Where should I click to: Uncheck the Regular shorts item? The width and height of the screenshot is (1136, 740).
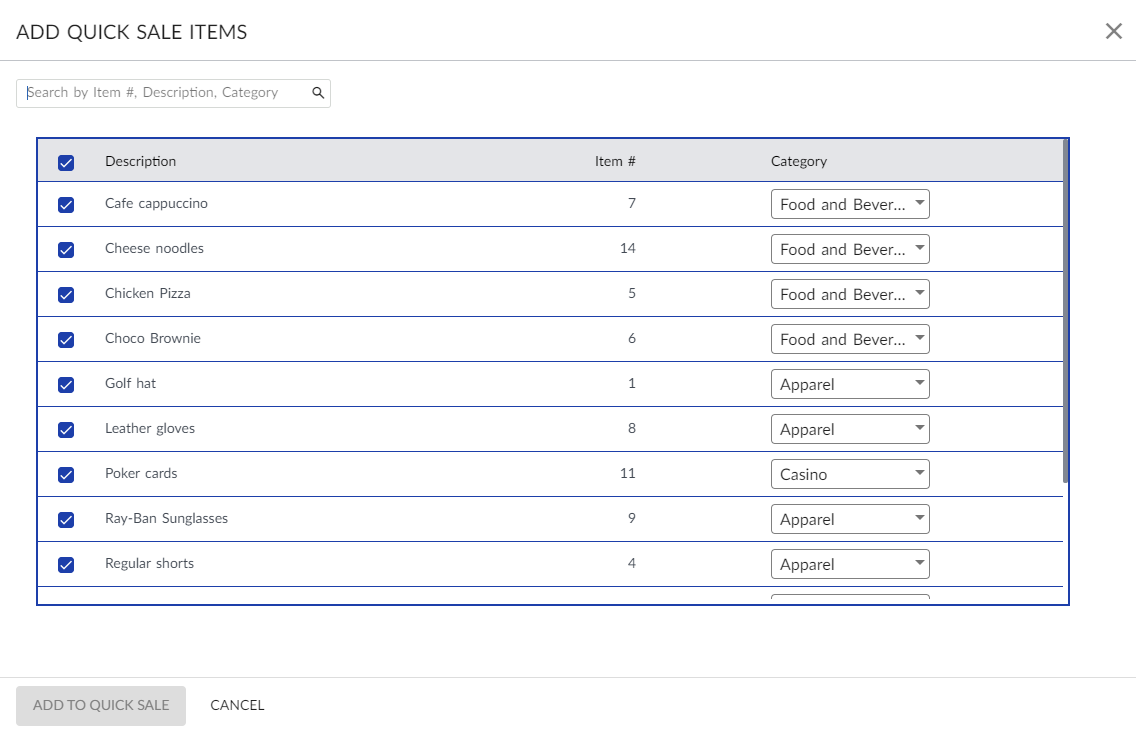(x=65, y=564)
